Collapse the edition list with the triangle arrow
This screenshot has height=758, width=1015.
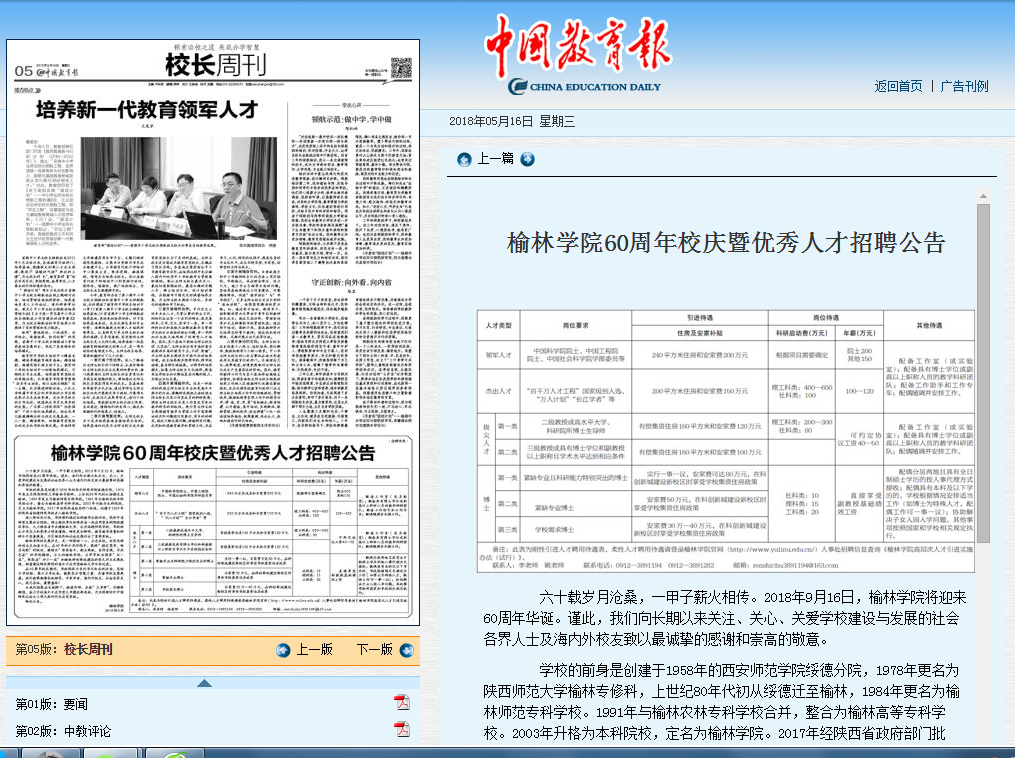point(205,683)
